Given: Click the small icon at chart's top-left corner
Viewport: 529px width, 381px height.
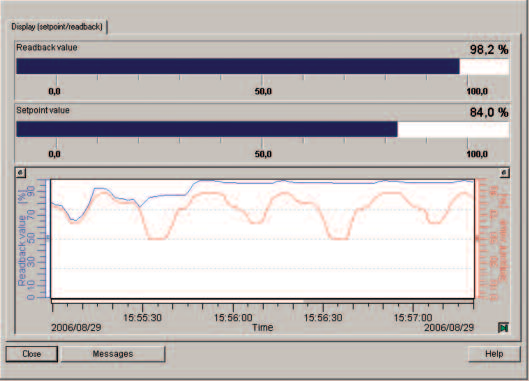Looking at the screenshot, I should tap(20, 173).
